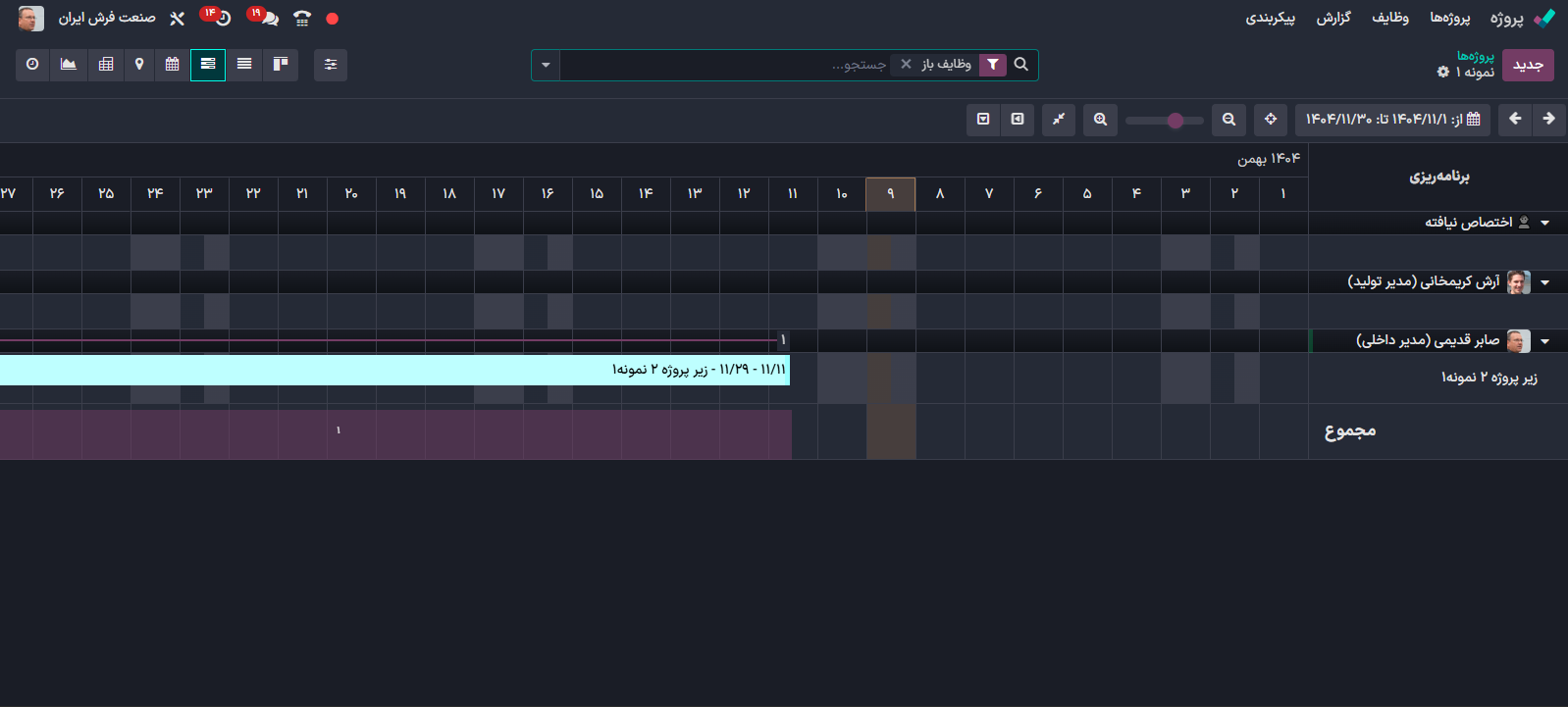Collapse the آرش کریمخانی group
This screenshot has width=1568, height=707.
tap(1544, 282)
